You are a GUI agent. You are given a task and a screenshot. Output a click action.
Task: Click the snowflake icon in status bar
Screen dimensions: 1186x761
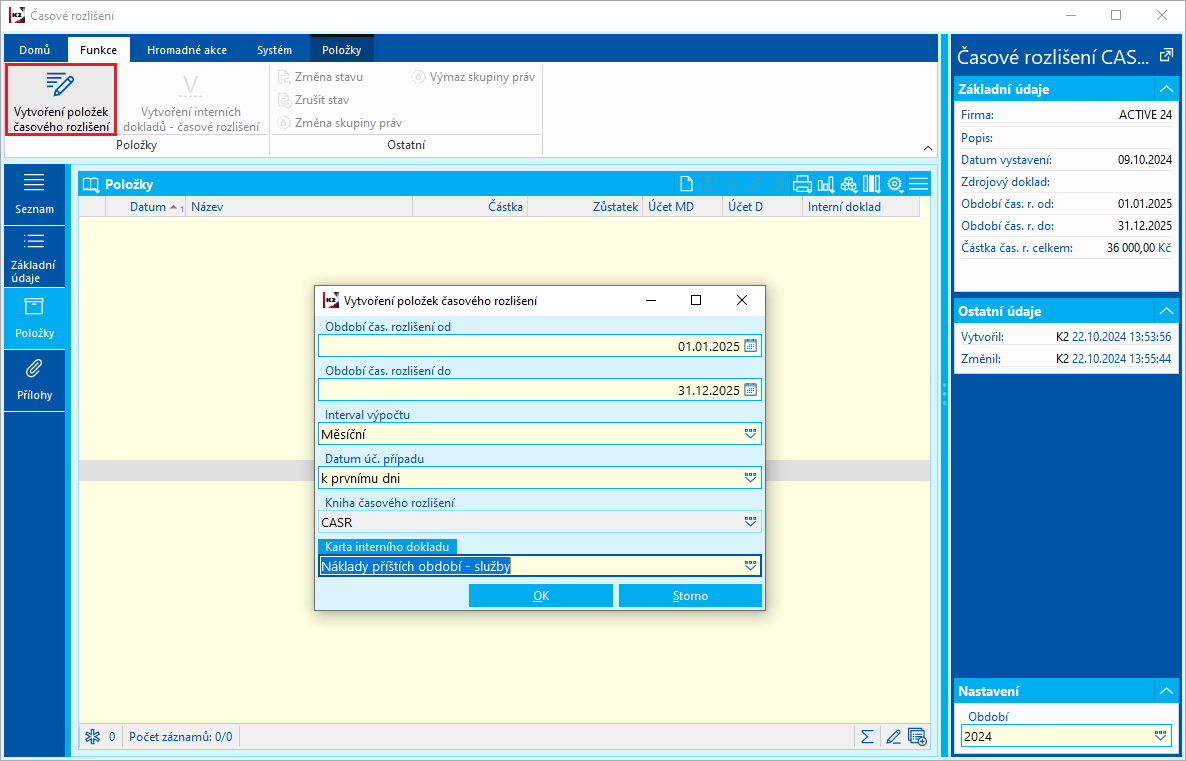(x=92, y=736)
